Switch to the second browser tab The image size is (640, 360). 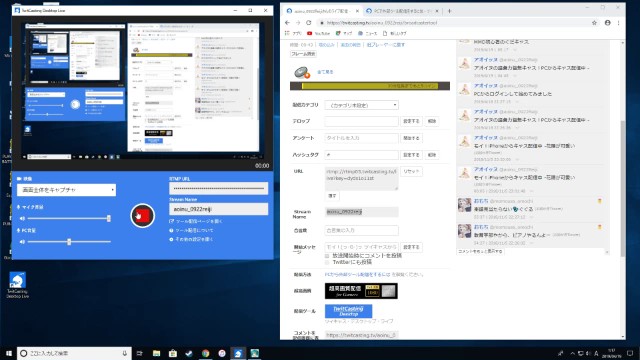coord(402,11)
